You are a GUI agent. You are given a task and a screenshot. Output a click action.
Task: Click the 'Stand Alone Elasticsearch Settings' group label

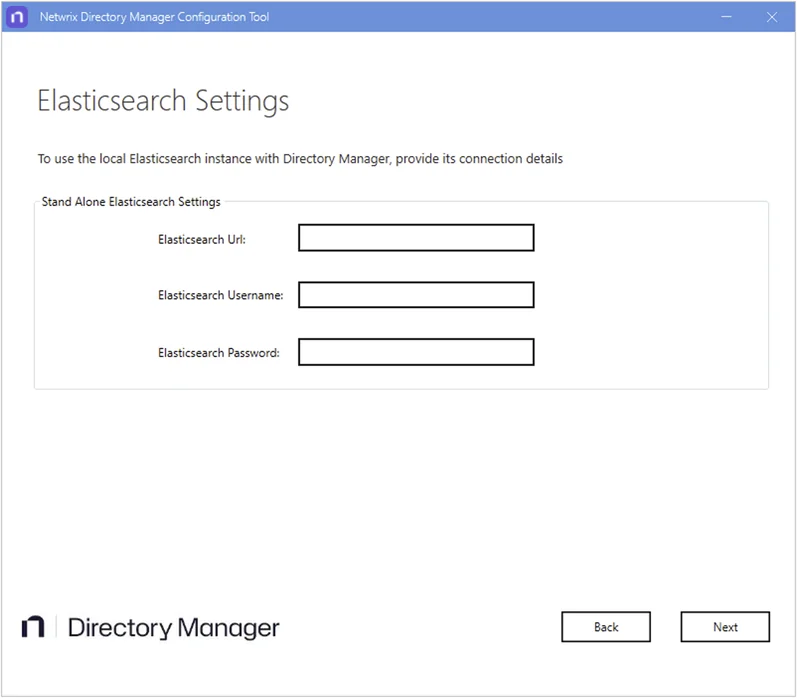pyautogui.click(x=131, y=202)
